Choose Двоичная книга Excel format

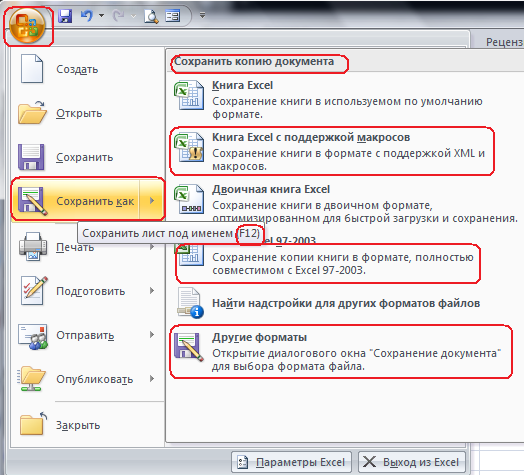pyautogui.click(x=346, y=203)
